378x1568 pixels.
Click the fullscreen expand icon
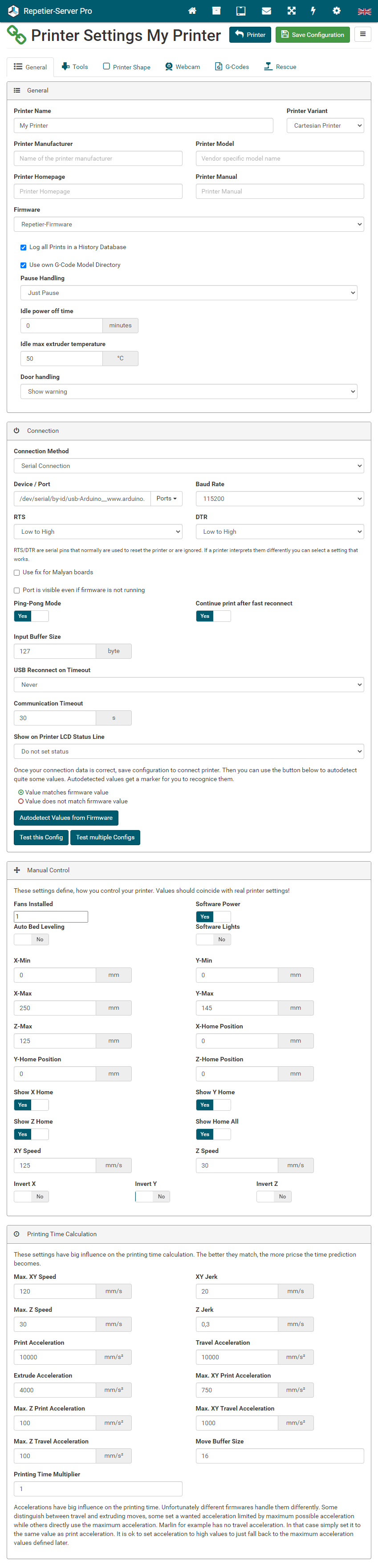pos(292,11)
